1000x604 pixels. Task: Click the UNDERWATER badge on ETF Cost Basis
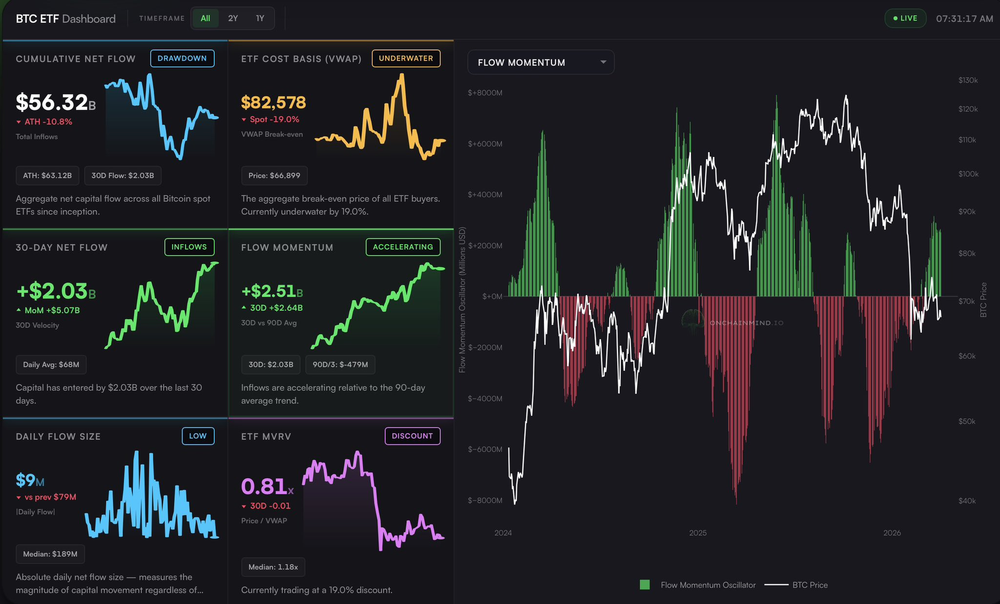[406, 58]
